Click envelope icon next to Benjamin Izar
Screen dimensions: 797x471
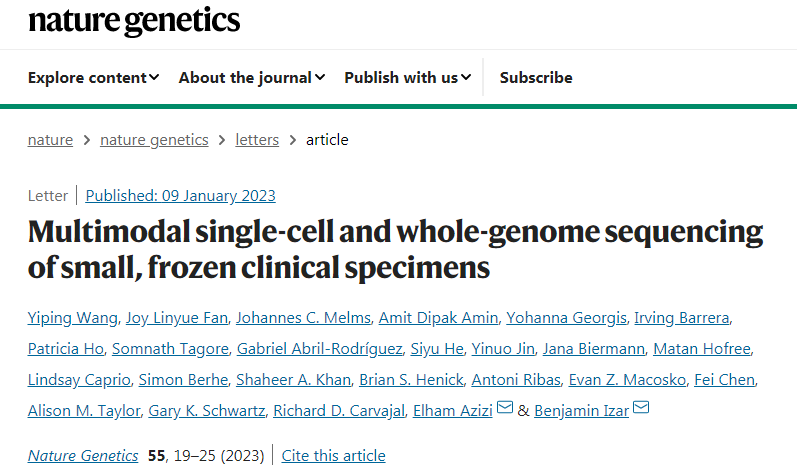(x=641, y=409)
